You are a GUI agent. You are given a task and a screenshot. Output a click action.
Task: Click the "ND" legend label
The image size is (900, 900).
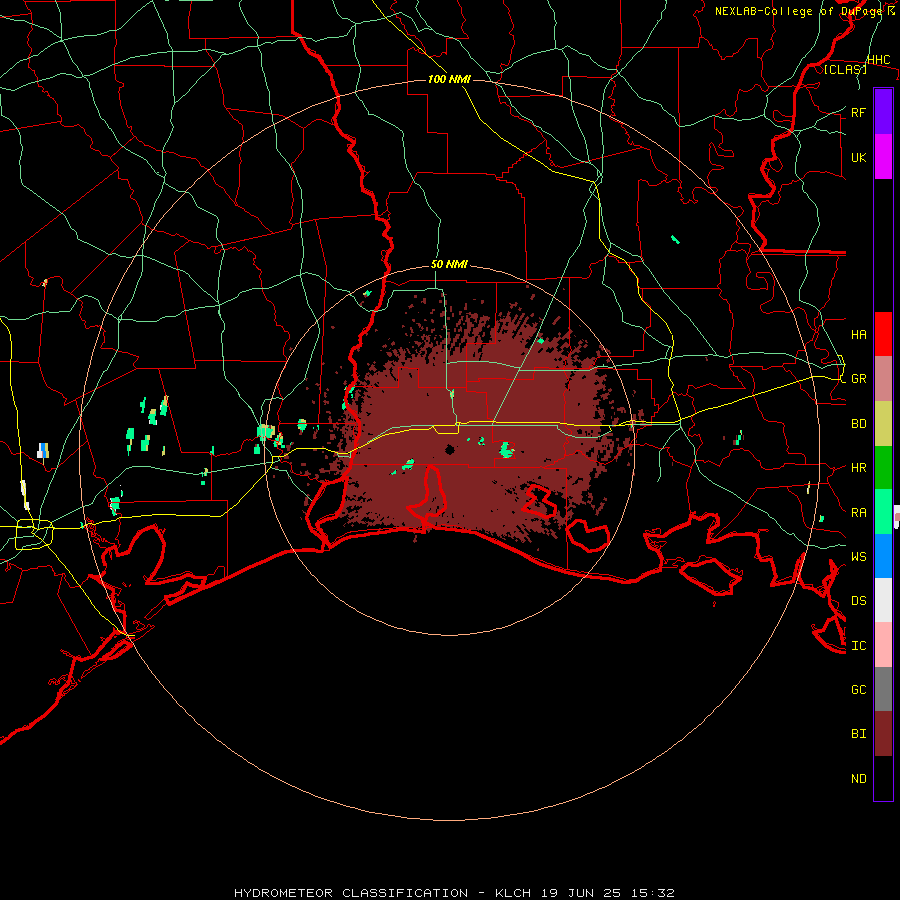(x=859, y=779)
